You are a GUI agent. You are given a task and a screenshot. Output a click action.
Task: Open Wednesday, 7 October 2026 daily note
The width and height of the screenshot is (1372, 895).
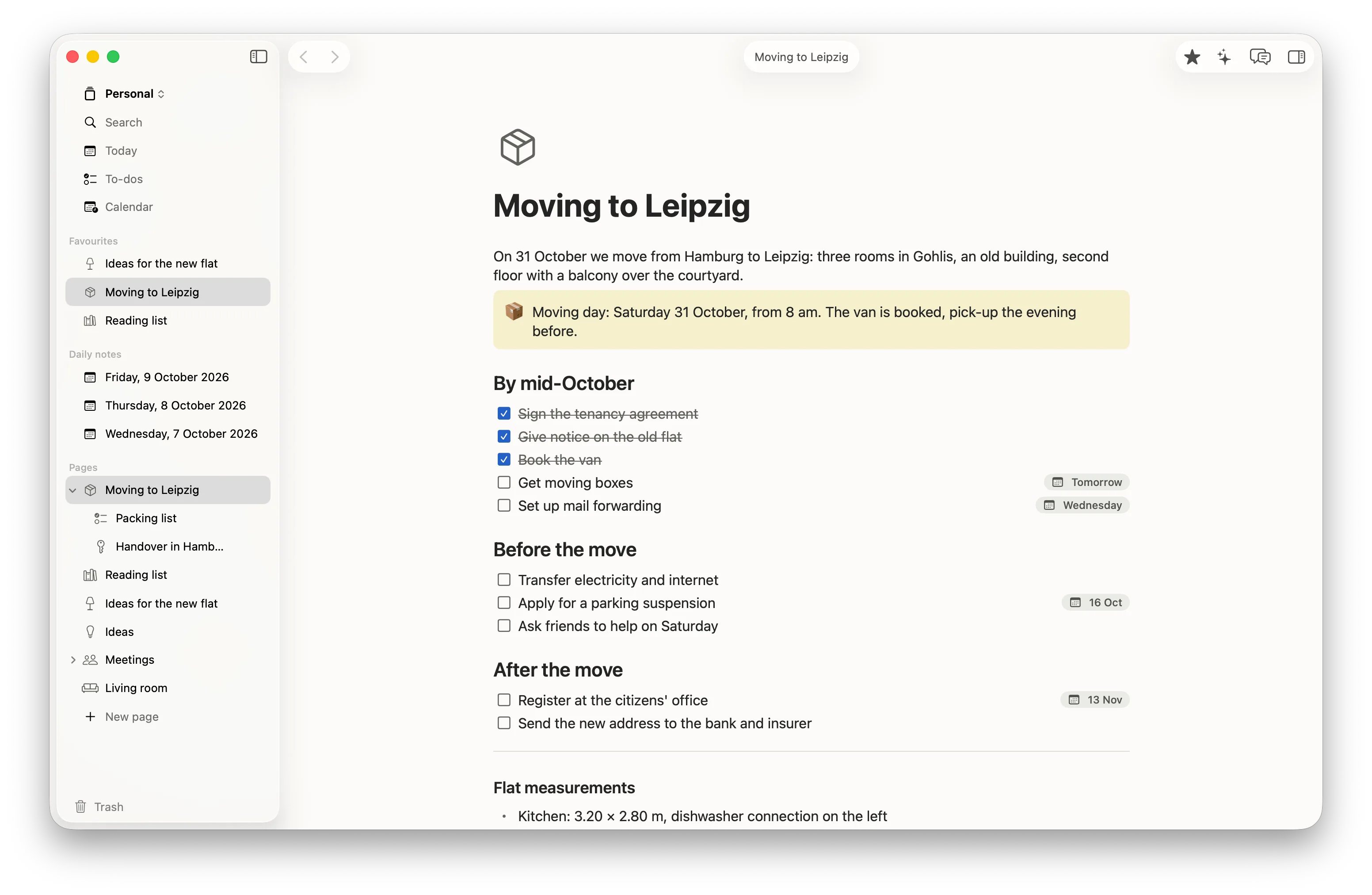click(167, 434)
